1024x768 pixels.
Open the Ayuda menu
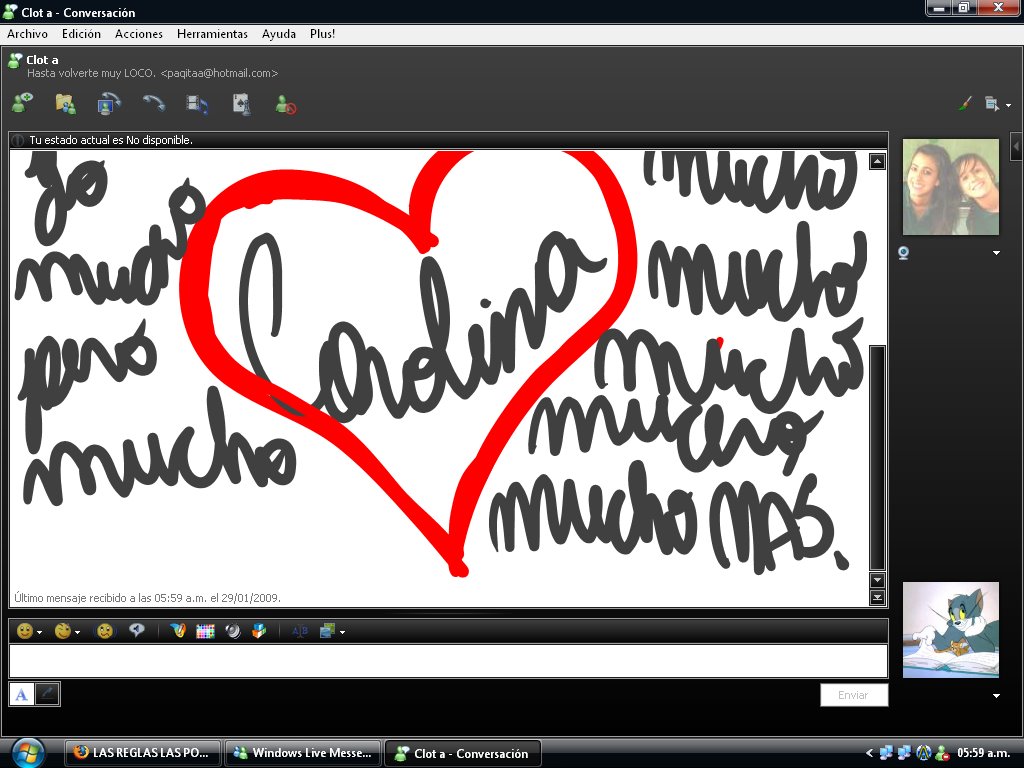click(279, 34)
